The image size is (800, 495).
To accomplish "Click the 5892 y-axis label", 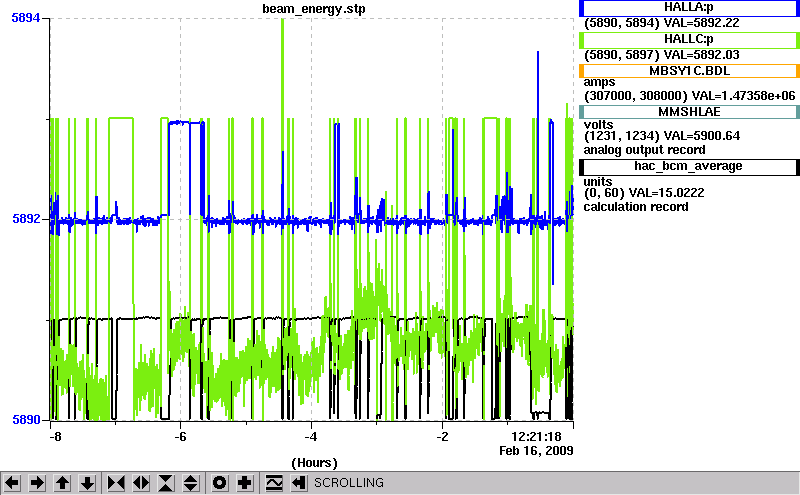I will point(26,219).
